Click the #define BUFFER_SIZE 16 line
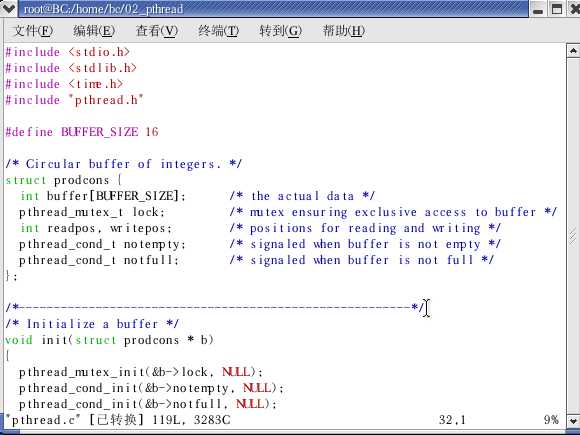This screenshot has height=435, width=580. (x=82, y=132)
